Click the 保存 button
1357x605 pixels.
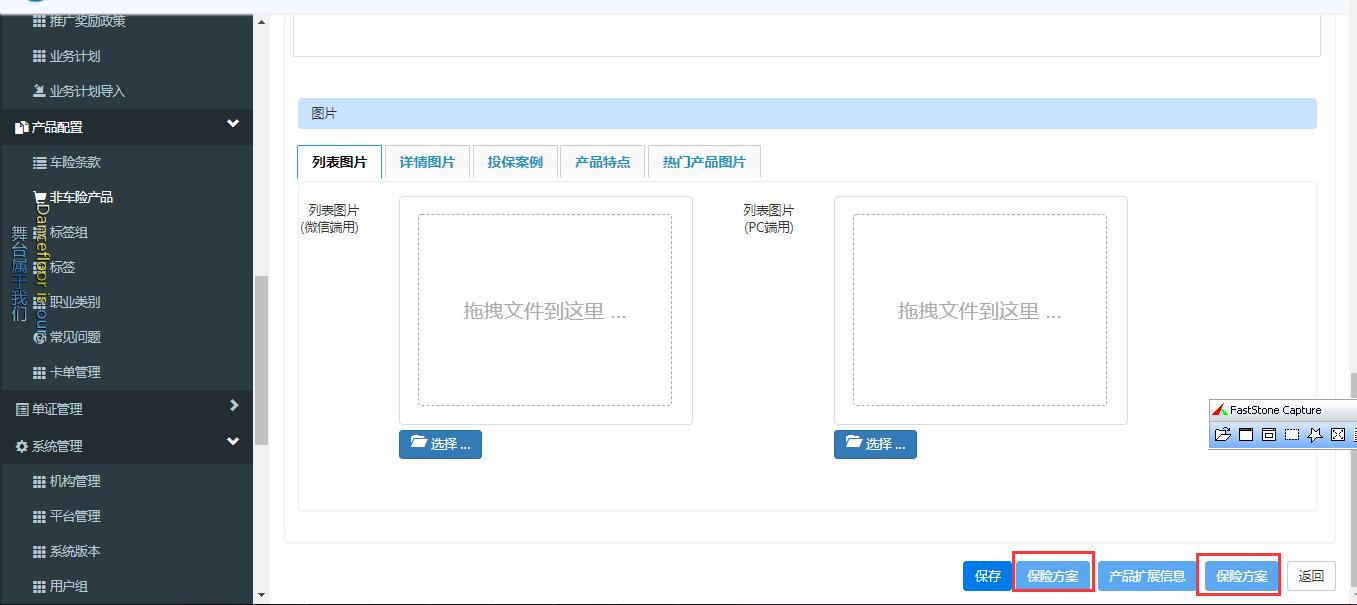pos(988,576)
